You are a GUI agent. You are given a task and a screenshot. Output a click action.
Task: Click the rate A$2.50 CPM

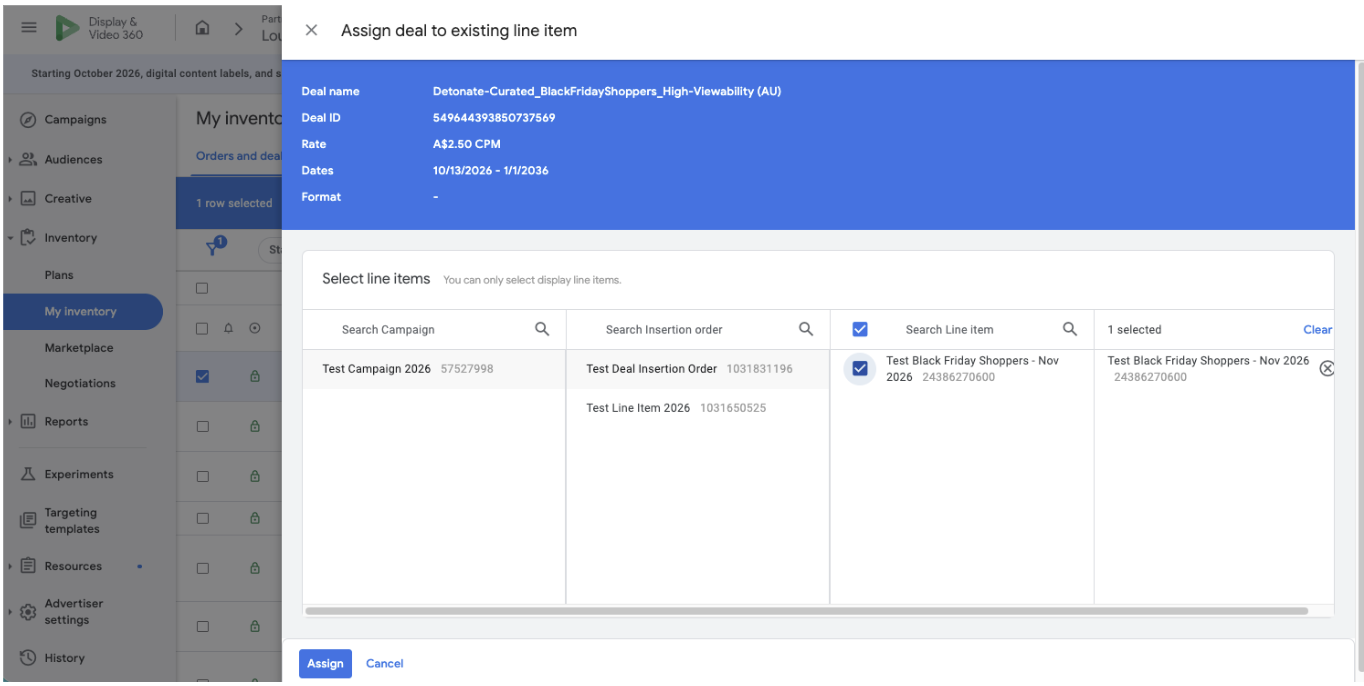tap(467, 144)
